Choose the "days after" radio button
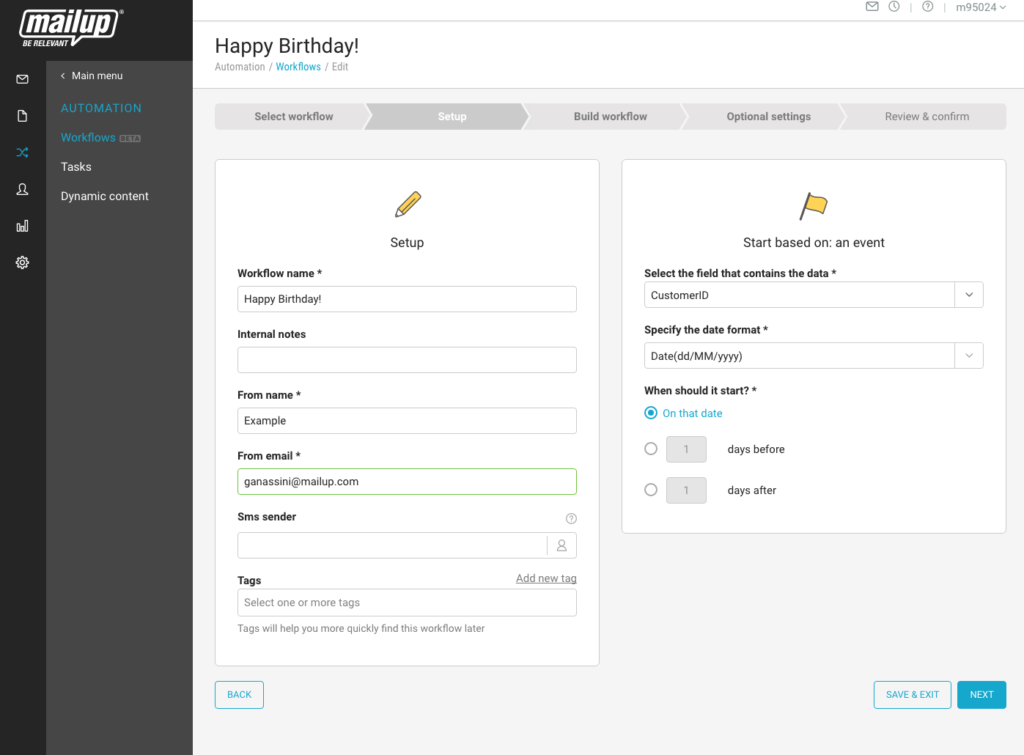1024x755 pixels. (x=651, y=490)
